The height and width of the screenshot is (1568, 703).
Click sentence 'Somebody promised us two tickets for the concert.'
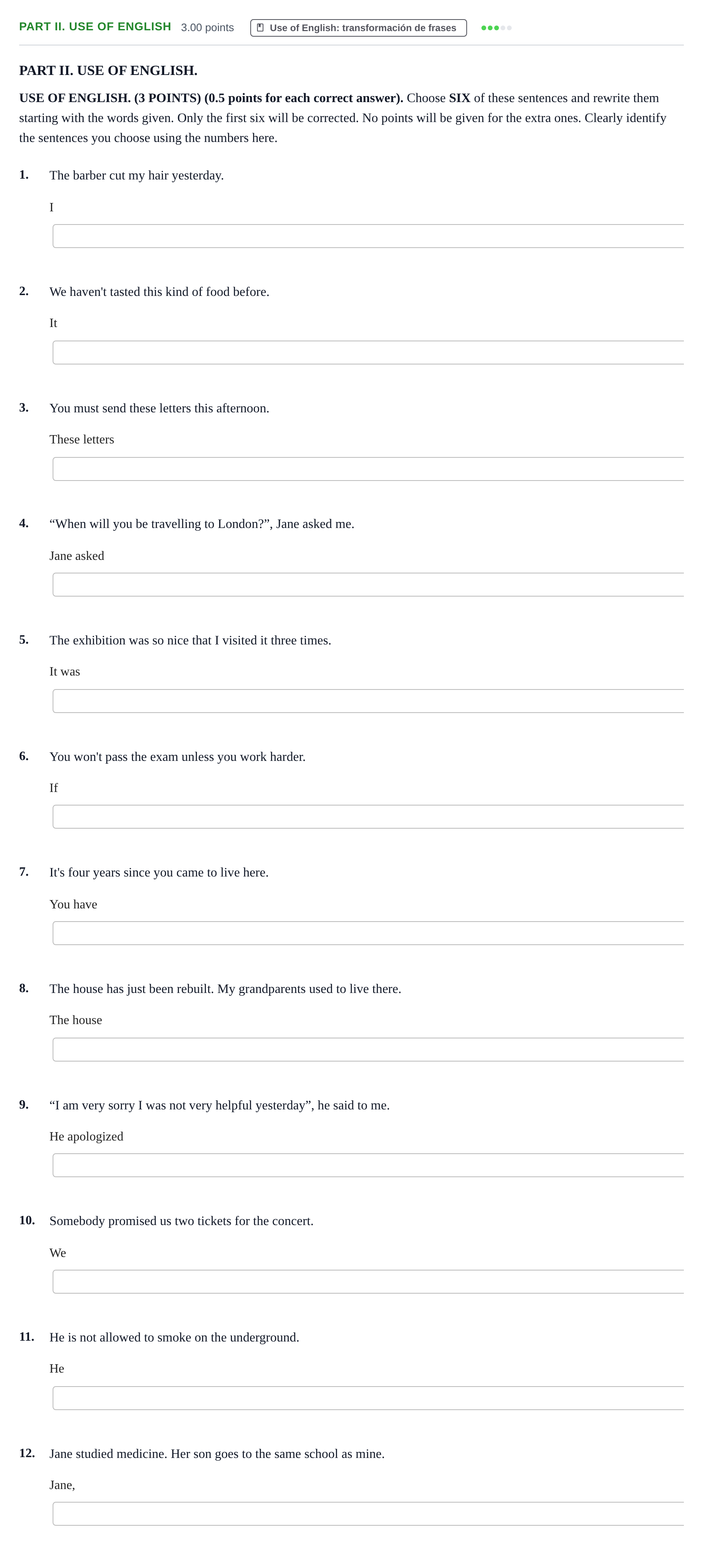pyautogui.click(x=181, y=1221)
